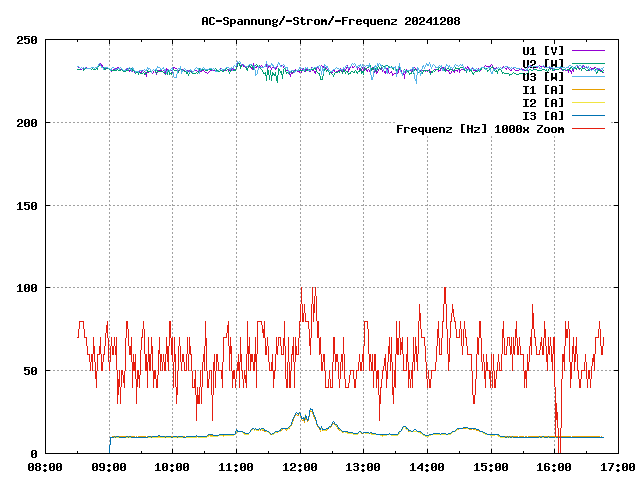Select the U1 [V] legend label

coord(543,50)
